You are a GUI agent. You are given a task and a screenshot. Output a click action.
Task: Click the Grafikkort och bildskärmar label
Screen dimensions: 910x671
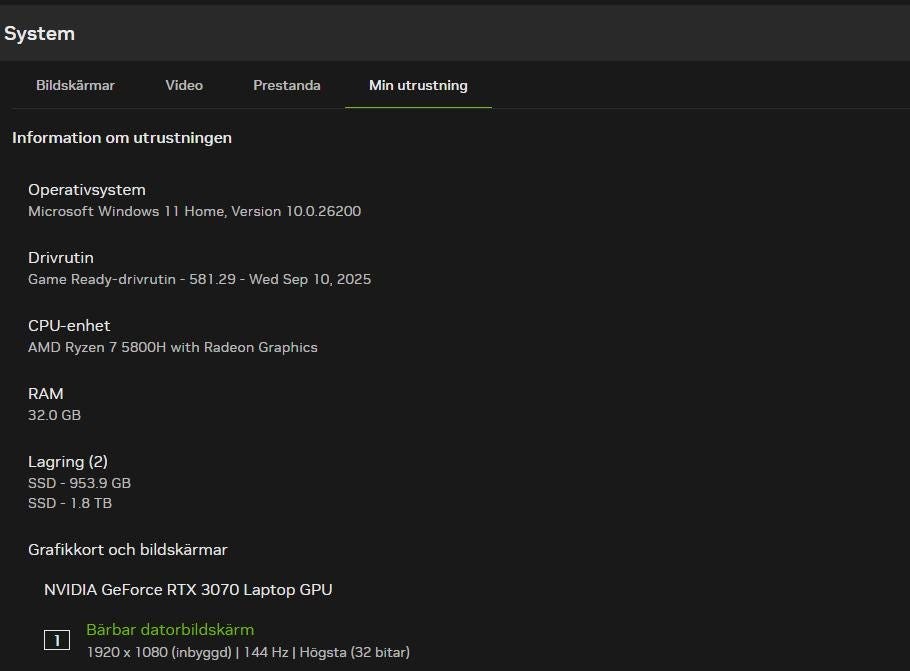coord(128,550)
